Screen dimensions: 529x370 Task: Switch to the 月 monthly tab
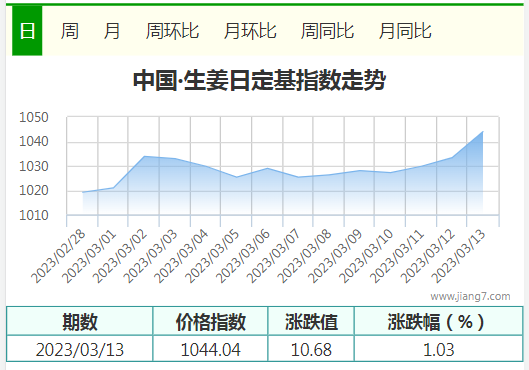112,31
